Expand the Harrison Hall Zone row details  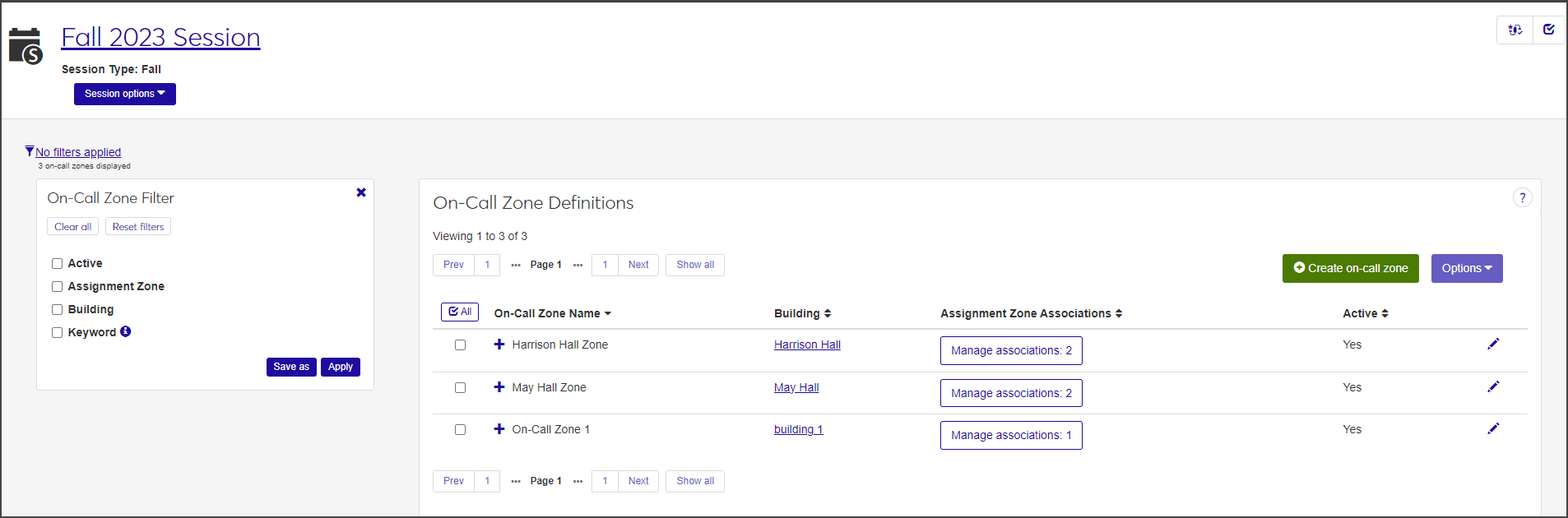point(499,345)
